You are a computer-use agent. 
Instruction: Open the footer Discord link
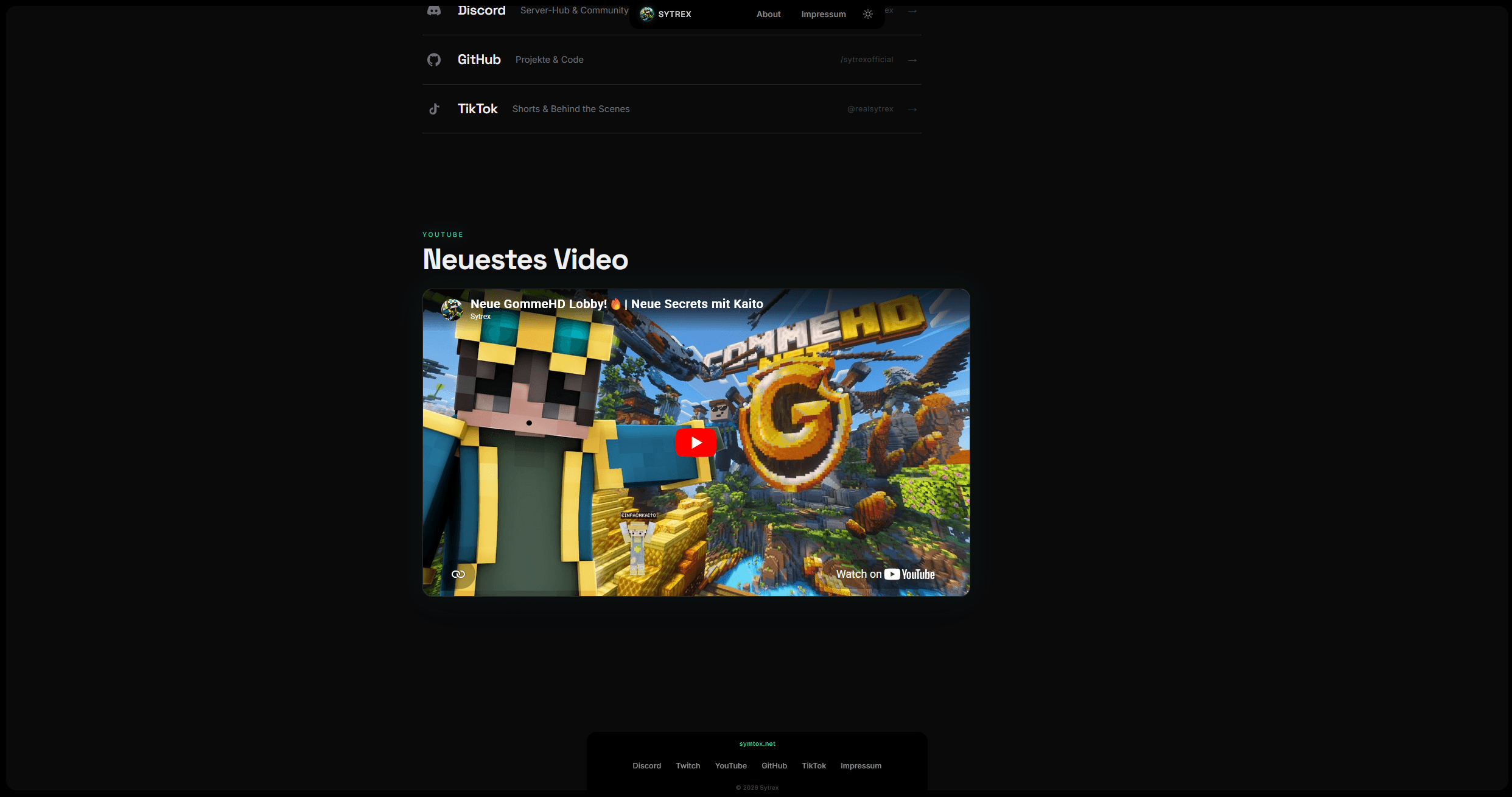[x=646, y=766]
